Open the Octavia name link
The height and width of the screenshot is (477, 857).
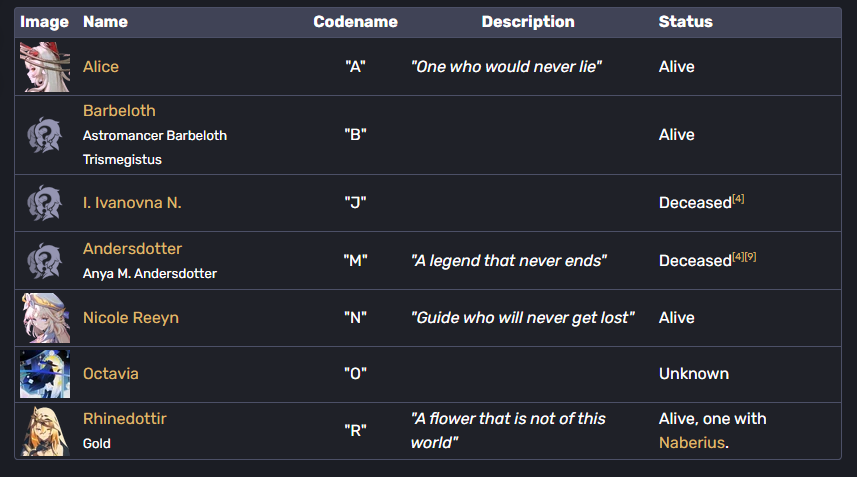click(111, 374)
